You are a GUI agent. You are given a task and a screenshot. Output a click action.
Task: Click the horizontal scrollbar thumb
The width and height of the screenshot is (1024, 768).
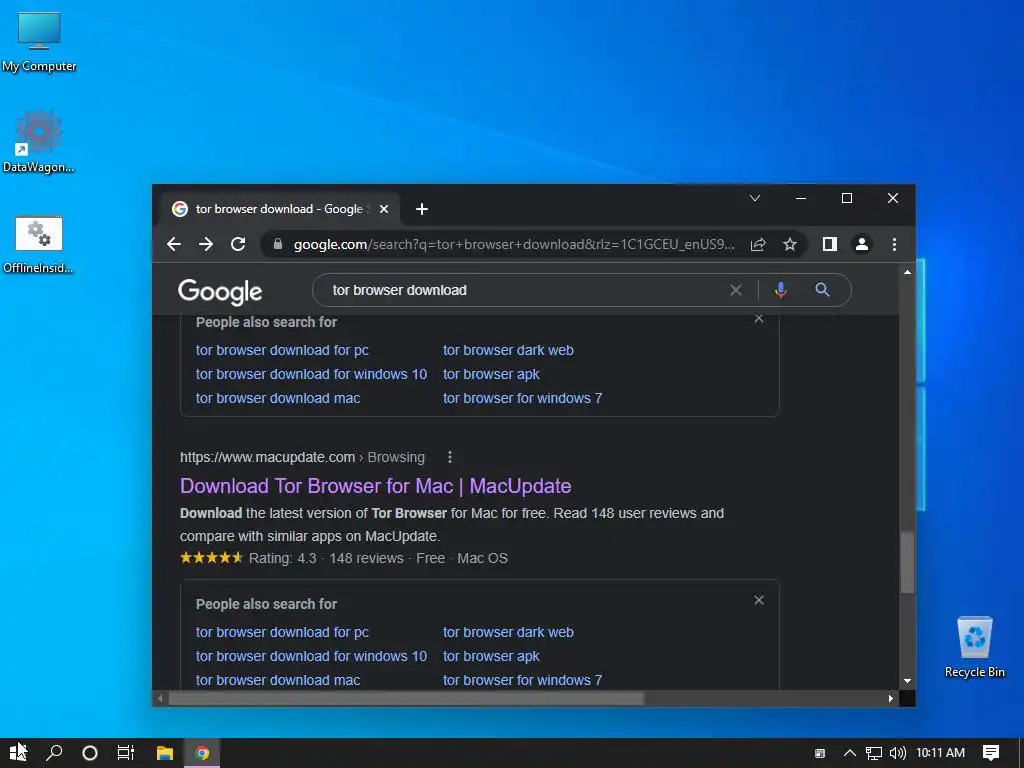(406, 698)
